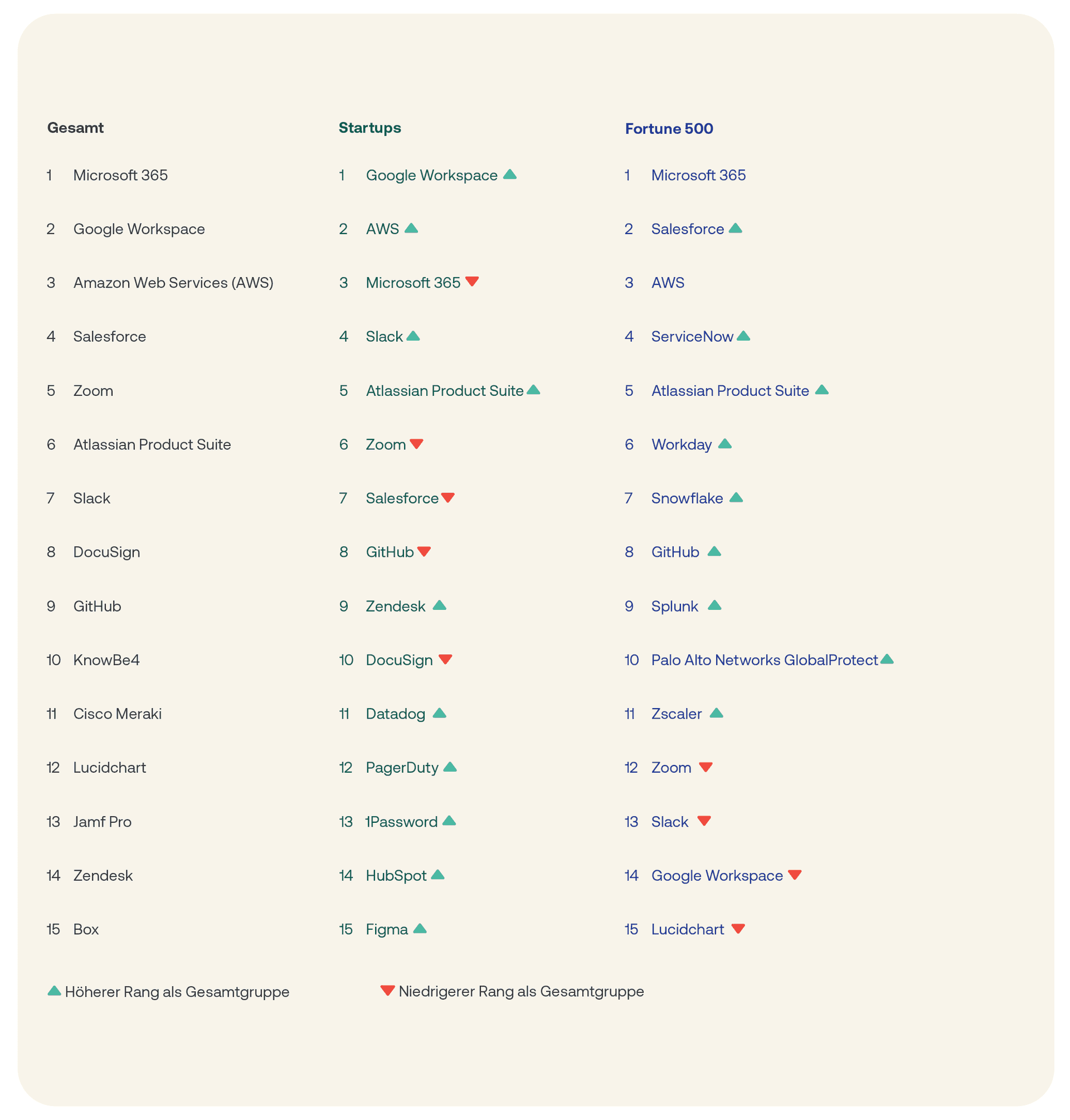
Task: Click the Palo Alto Networks GlobalProtect text
Action: 764,660
